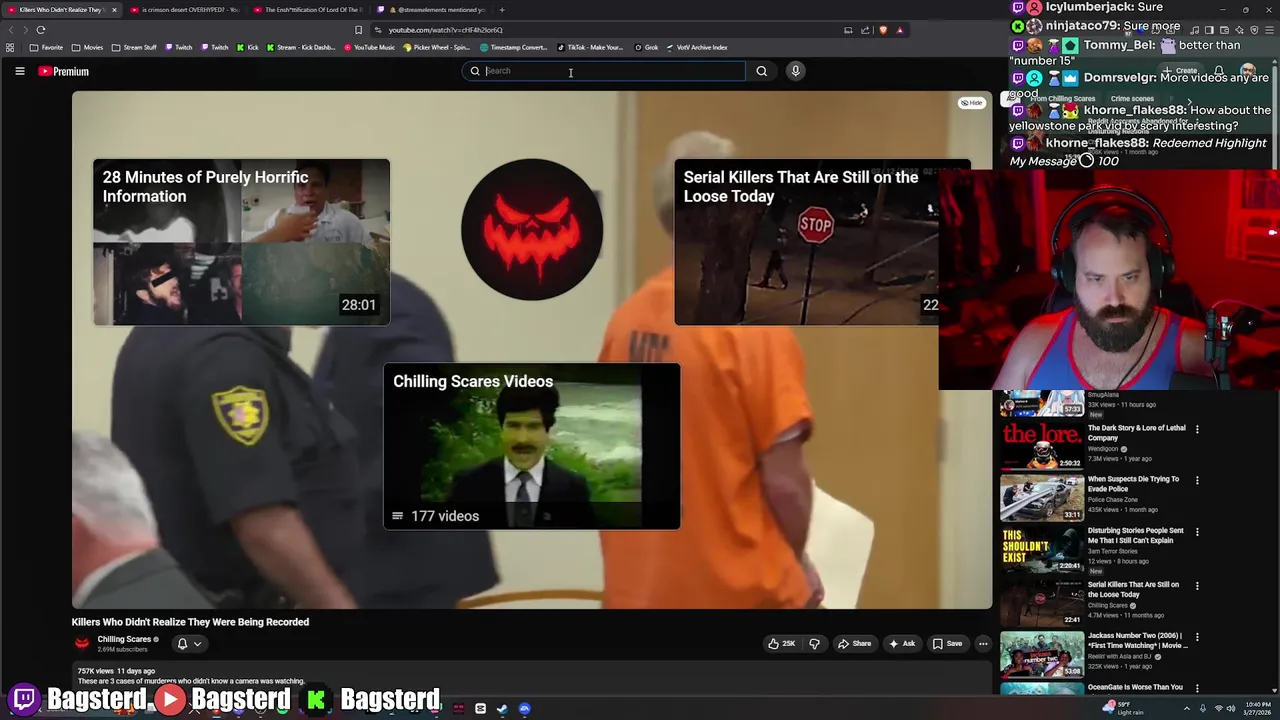Start voice search with the microphone icon
The image size is (1280, 720).
pyautogui.click(x=795, y=71)
